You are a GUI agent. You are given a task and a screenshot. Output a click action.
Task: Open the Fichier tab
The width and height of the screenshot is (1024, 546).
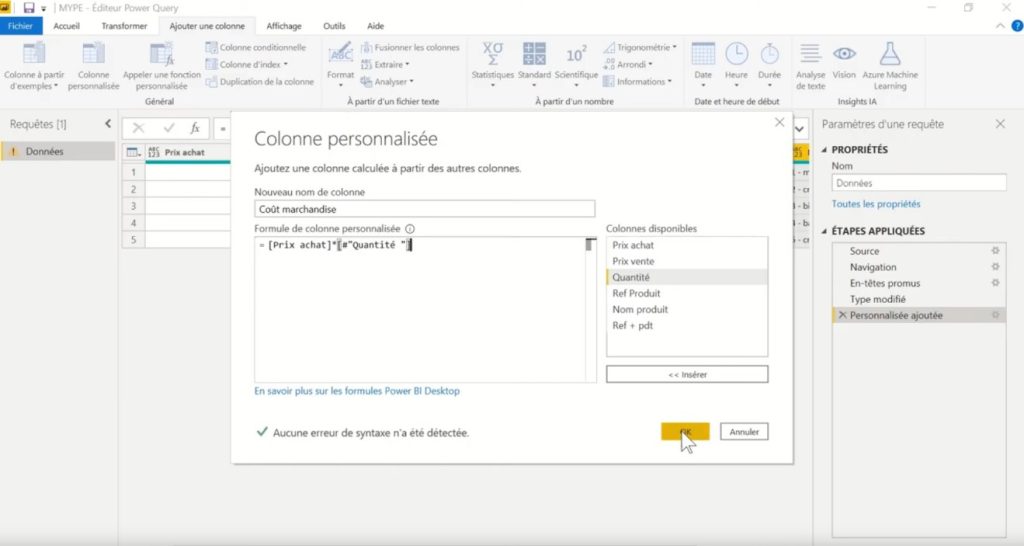[x=20, y=26]
